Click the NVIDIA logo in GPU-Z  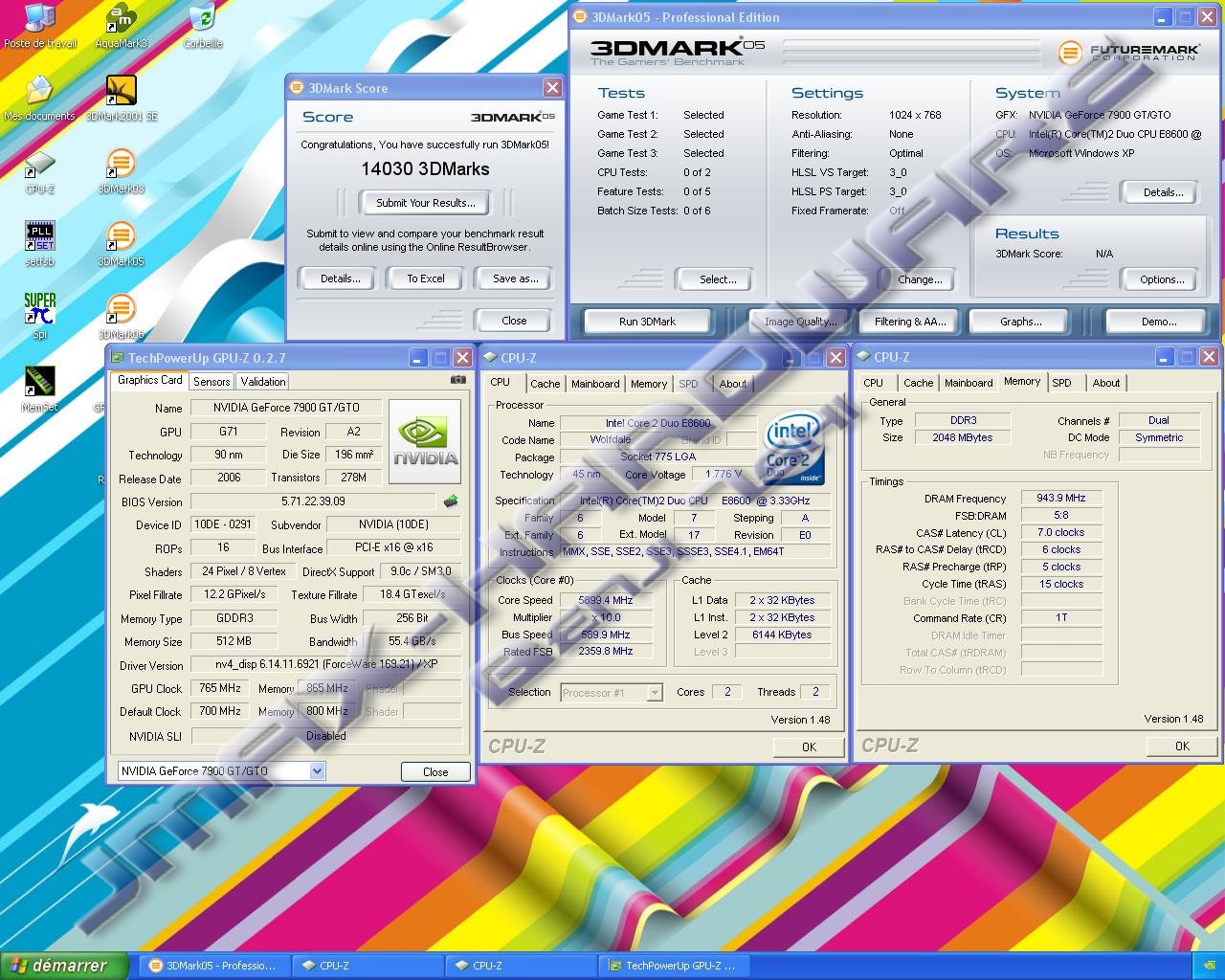pyautogui.click(x=425, y=441)
